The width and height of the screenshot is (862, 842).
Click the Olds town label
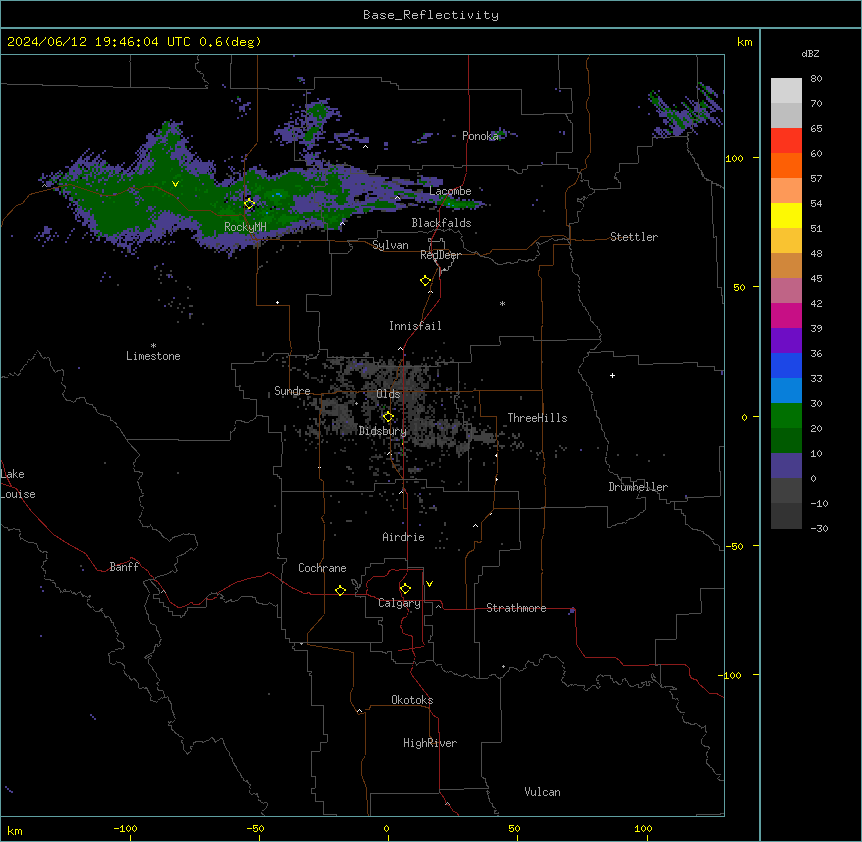pos(388,394)
